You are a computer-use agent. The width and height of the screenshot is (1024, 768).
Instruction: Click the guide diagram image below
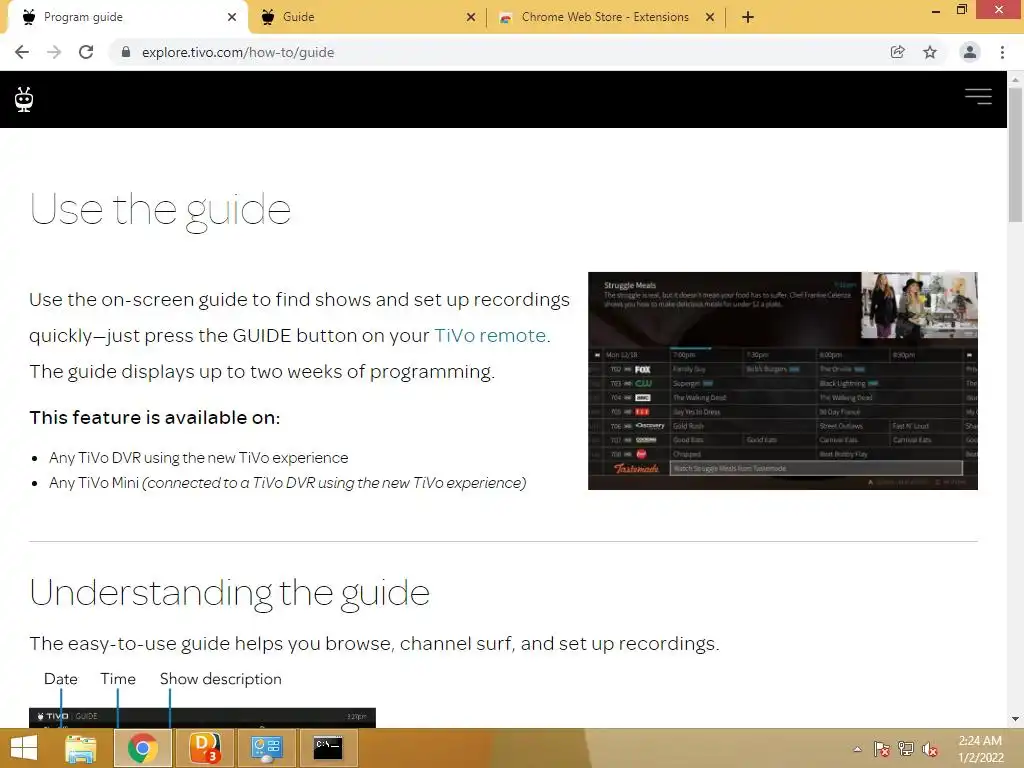202,717
